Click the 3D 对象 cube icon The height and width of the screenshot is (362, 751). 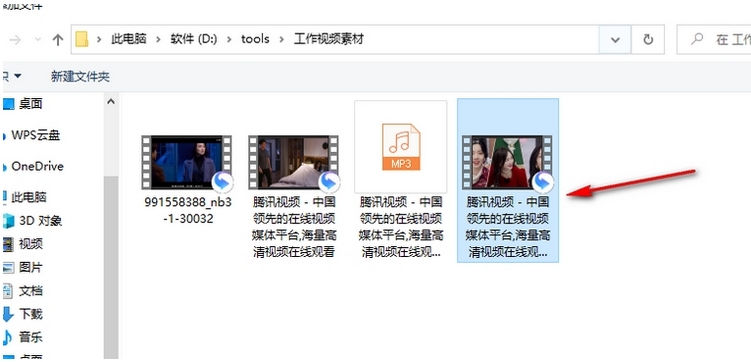tap(8, 221)
